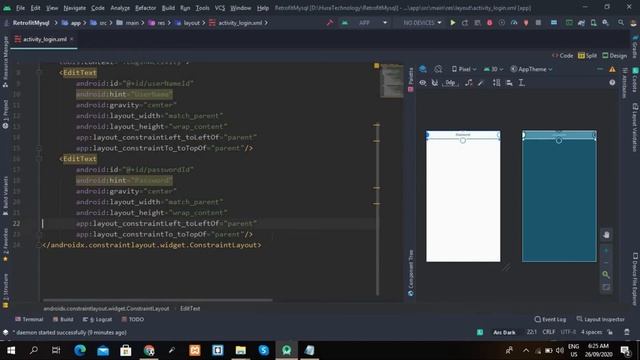Click the hammer Make Project icon
The image size is (640, 360).
pos(330,23)
